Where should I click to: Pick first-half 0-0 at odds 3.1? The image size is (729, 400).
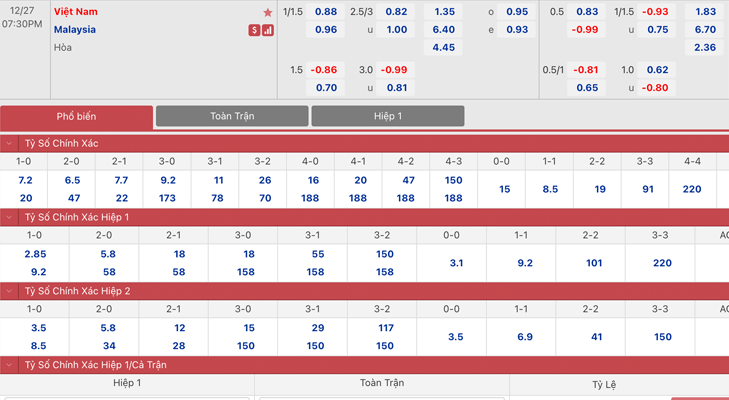pyautogui.click(x=456, y=263)
